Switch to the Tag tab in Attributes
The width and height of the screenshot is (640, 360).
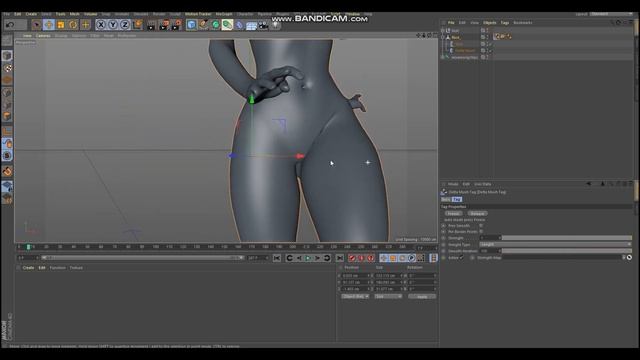(x=457, y=199)
